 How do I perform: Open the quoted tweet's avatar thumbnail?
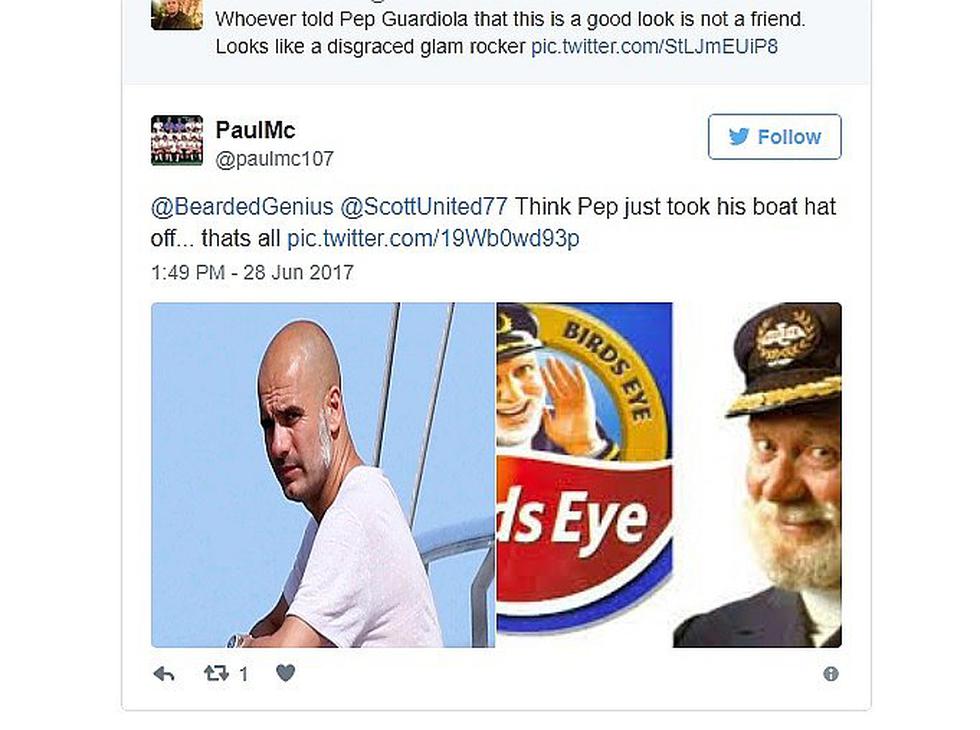point(177,14)
